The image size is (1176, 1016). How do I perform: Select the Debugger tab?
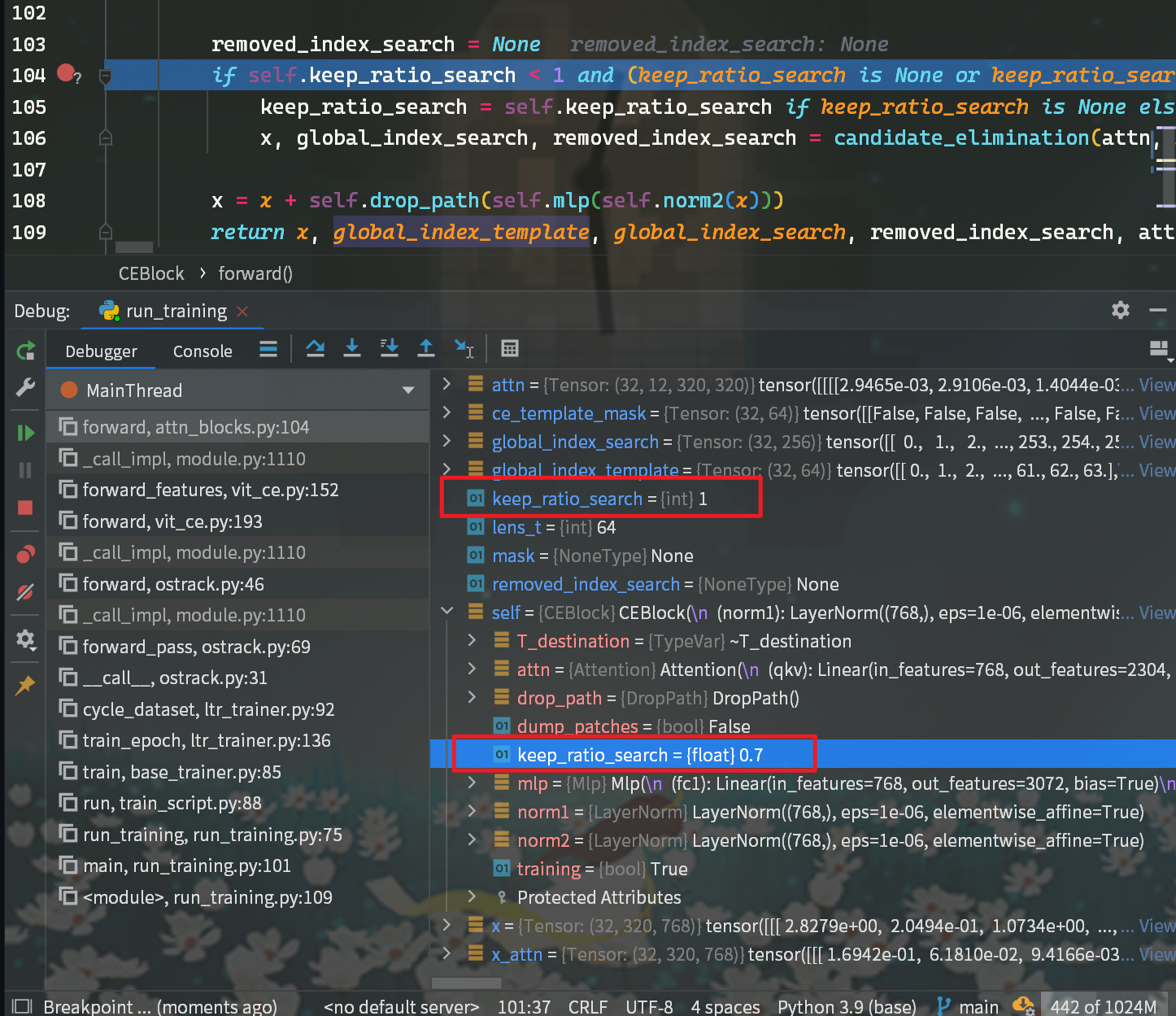pyautogui.click(x=101, y=351)
